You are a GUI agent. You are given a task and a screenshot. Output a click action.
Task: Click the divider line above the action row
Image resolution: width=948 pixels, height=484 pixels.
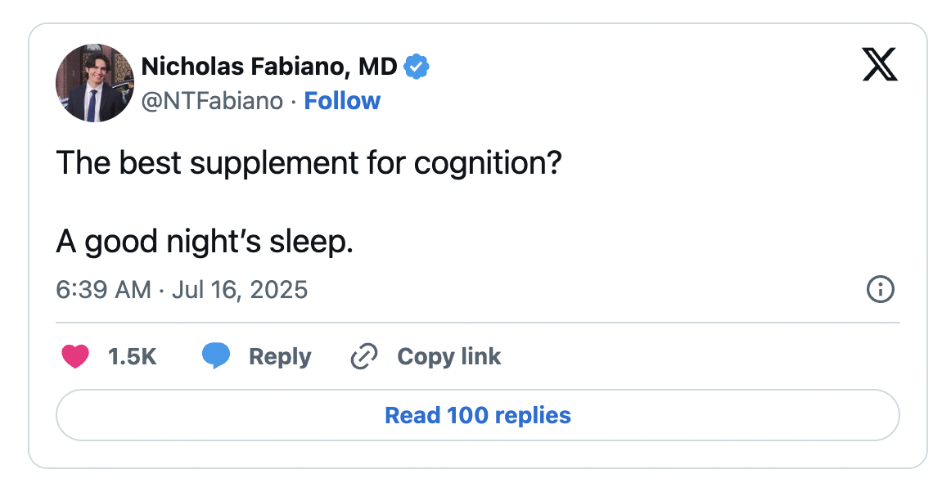point(477,322)
